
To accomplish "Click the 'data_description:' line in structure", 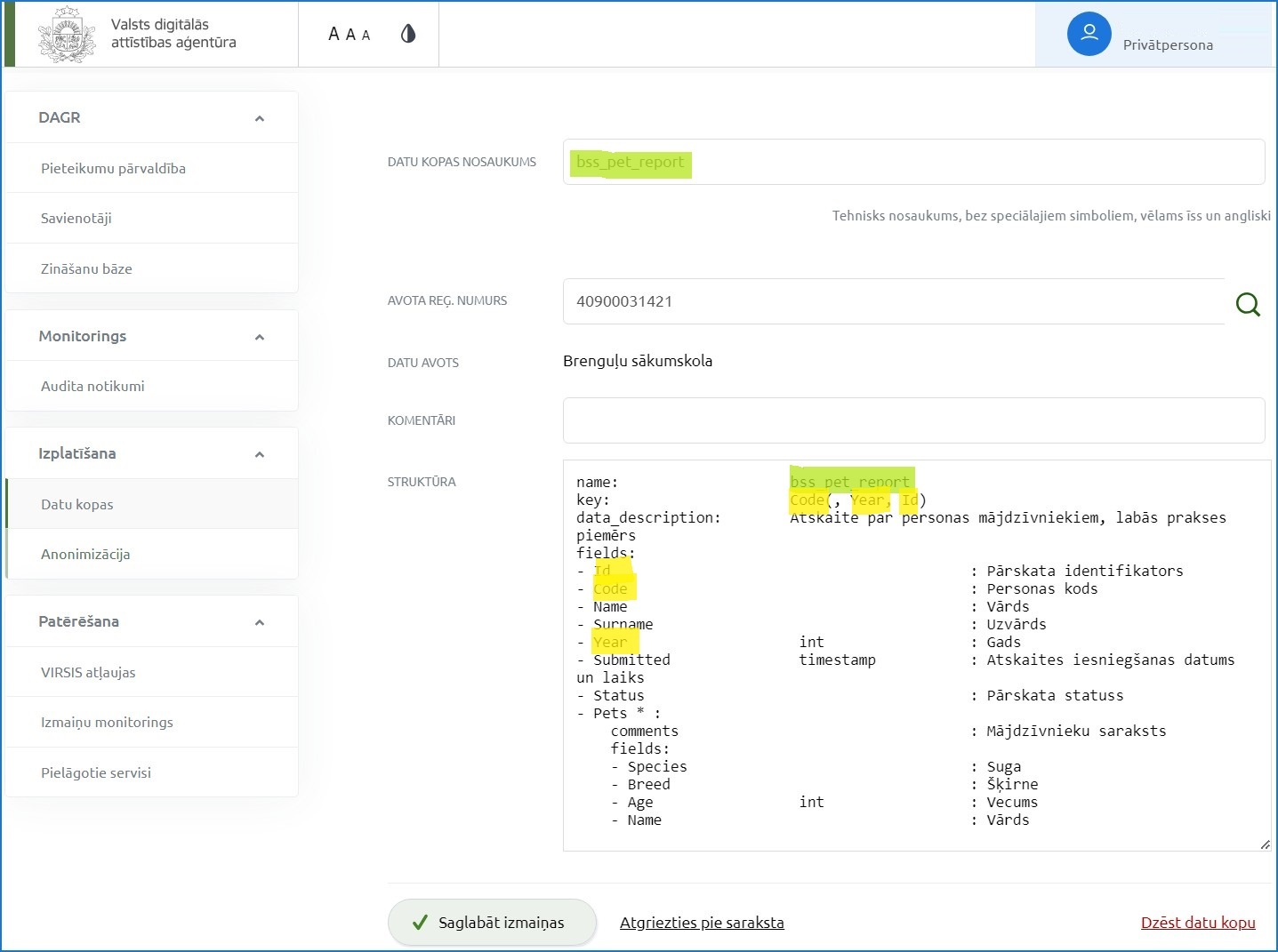I will 648,517.
